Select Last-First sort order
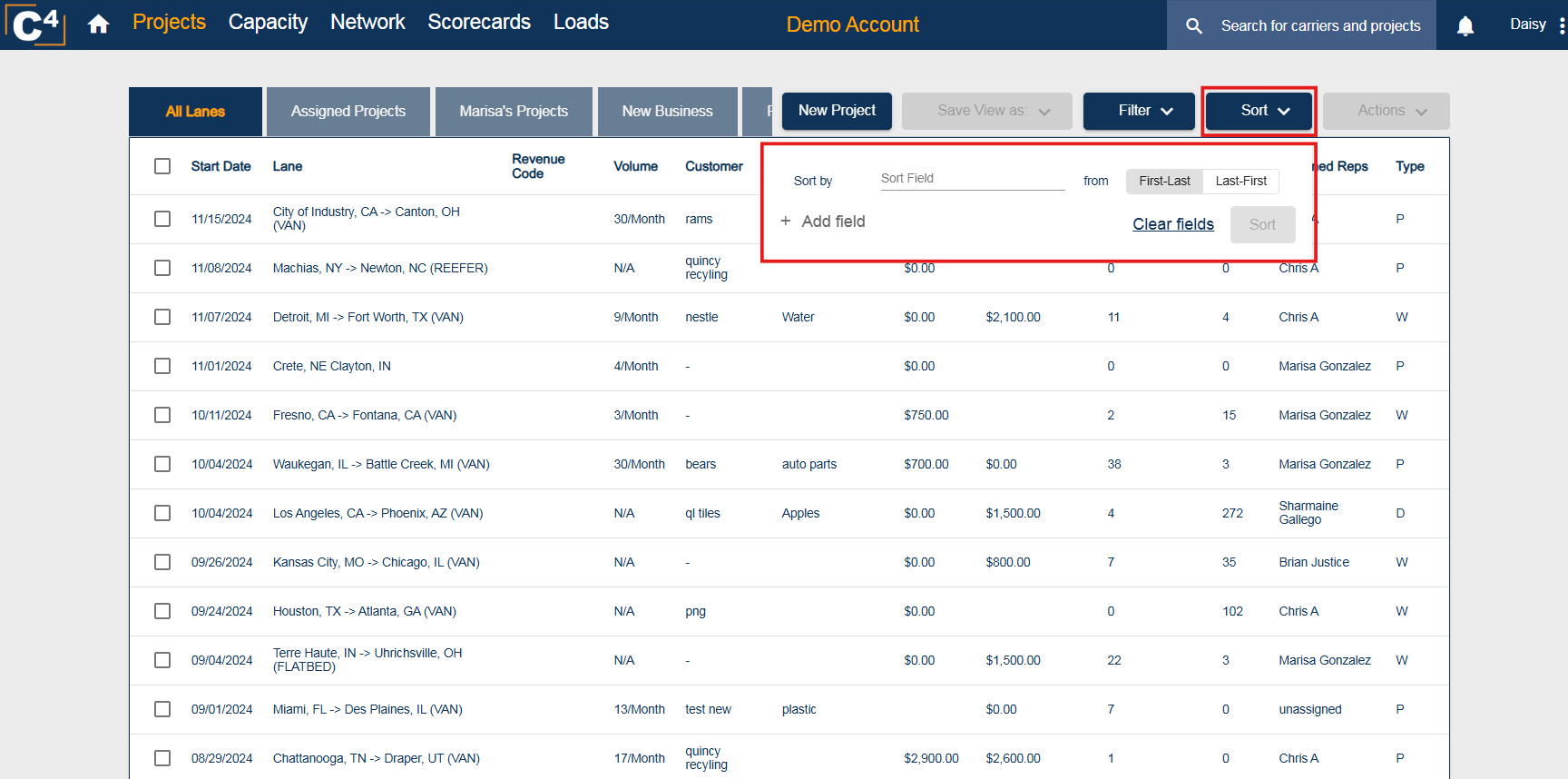Screen dimensions: 1568x779 pyautogui.click(x=1241, y=181)
